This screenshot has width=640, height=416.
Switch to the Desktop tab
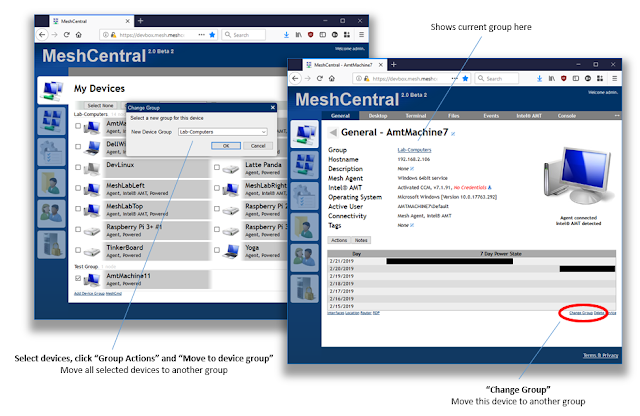click(378, 116)
